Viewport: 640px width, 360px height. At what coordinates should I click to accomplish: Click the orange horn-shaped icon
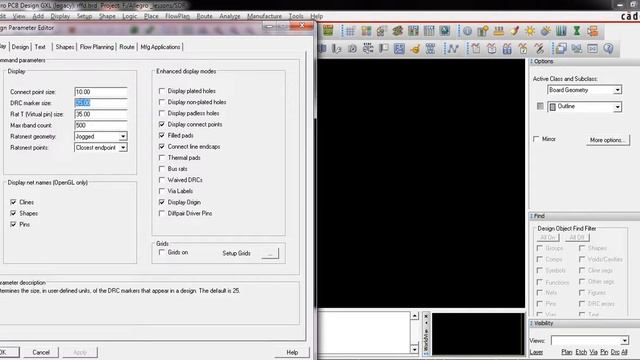(415, 49)
